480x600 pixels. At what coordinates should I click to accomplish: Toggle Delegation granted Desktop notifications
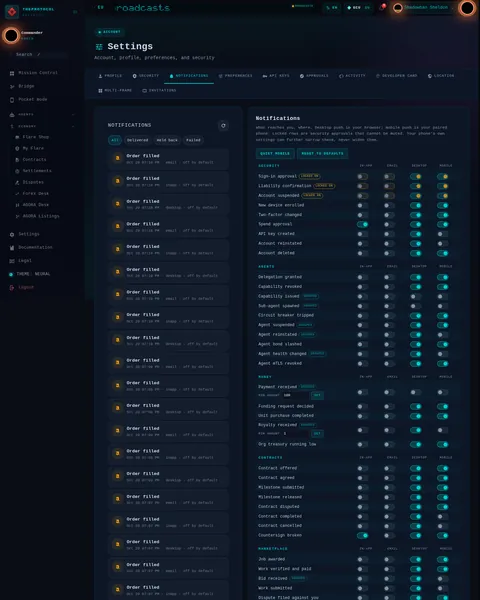click(416, 277)
